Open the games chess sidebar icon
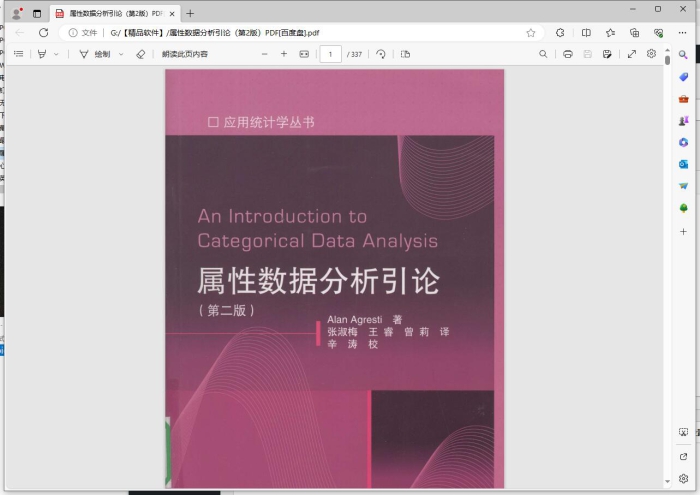The height and width of the screenshot is (495, 700). [683, 121]
